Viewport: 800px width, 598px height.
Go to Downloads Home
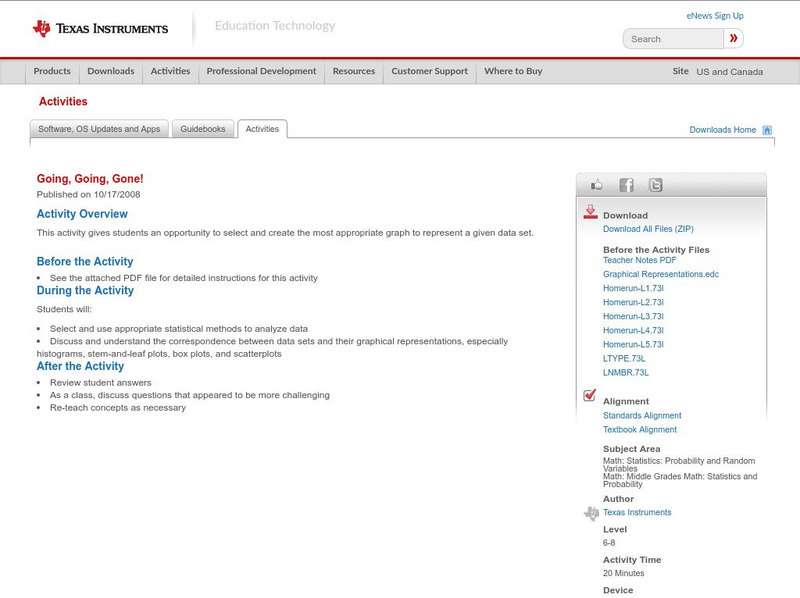coord(722,130)
